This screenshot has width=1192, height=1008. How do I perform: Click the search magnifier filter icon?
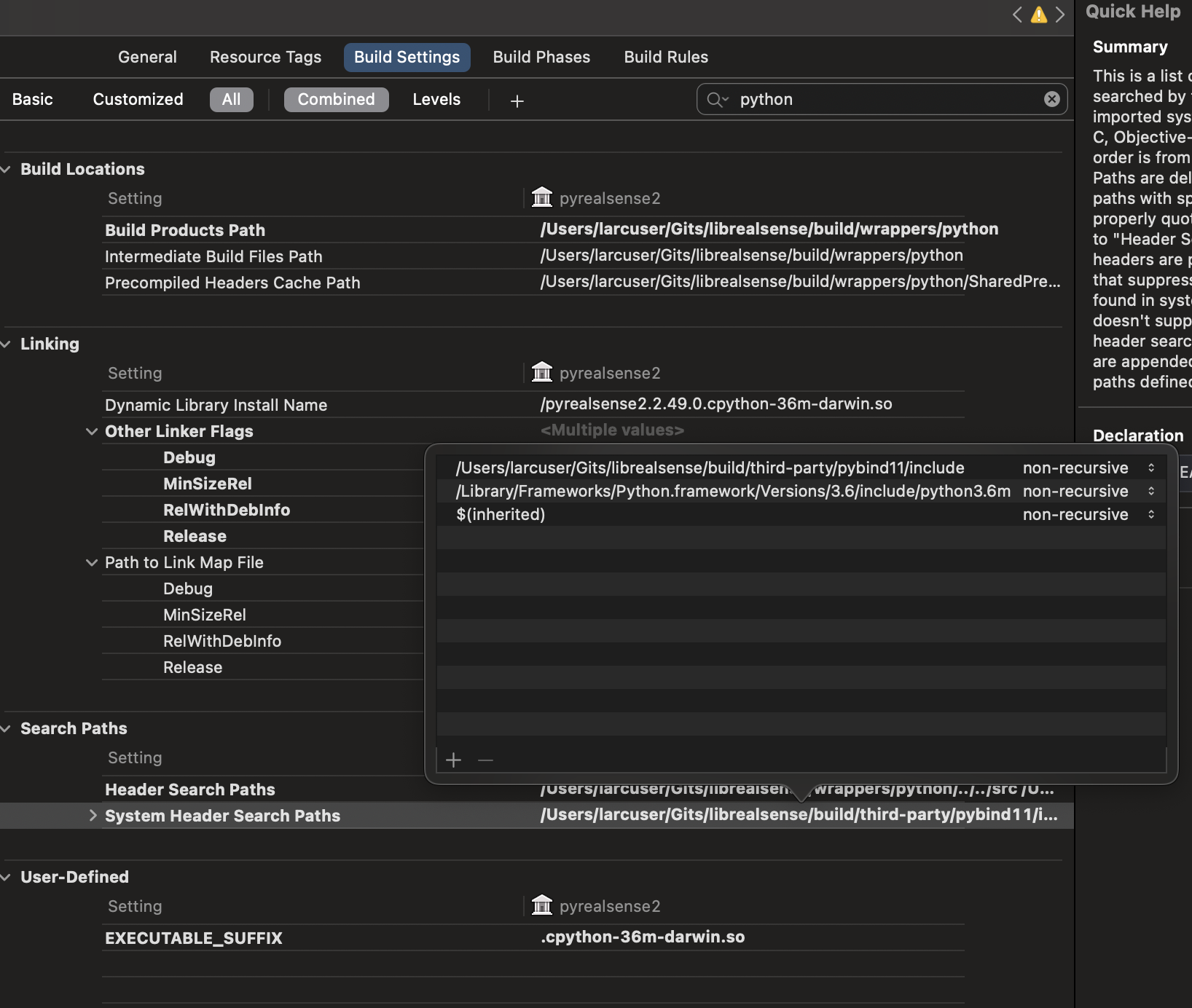click(717, 100)
